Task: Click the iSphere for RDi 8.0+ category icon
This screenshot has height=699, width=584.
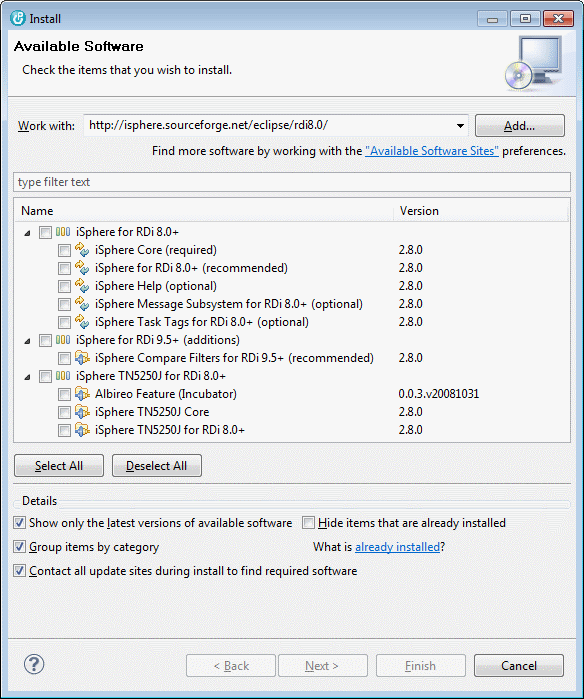Action: click(63, 232)
